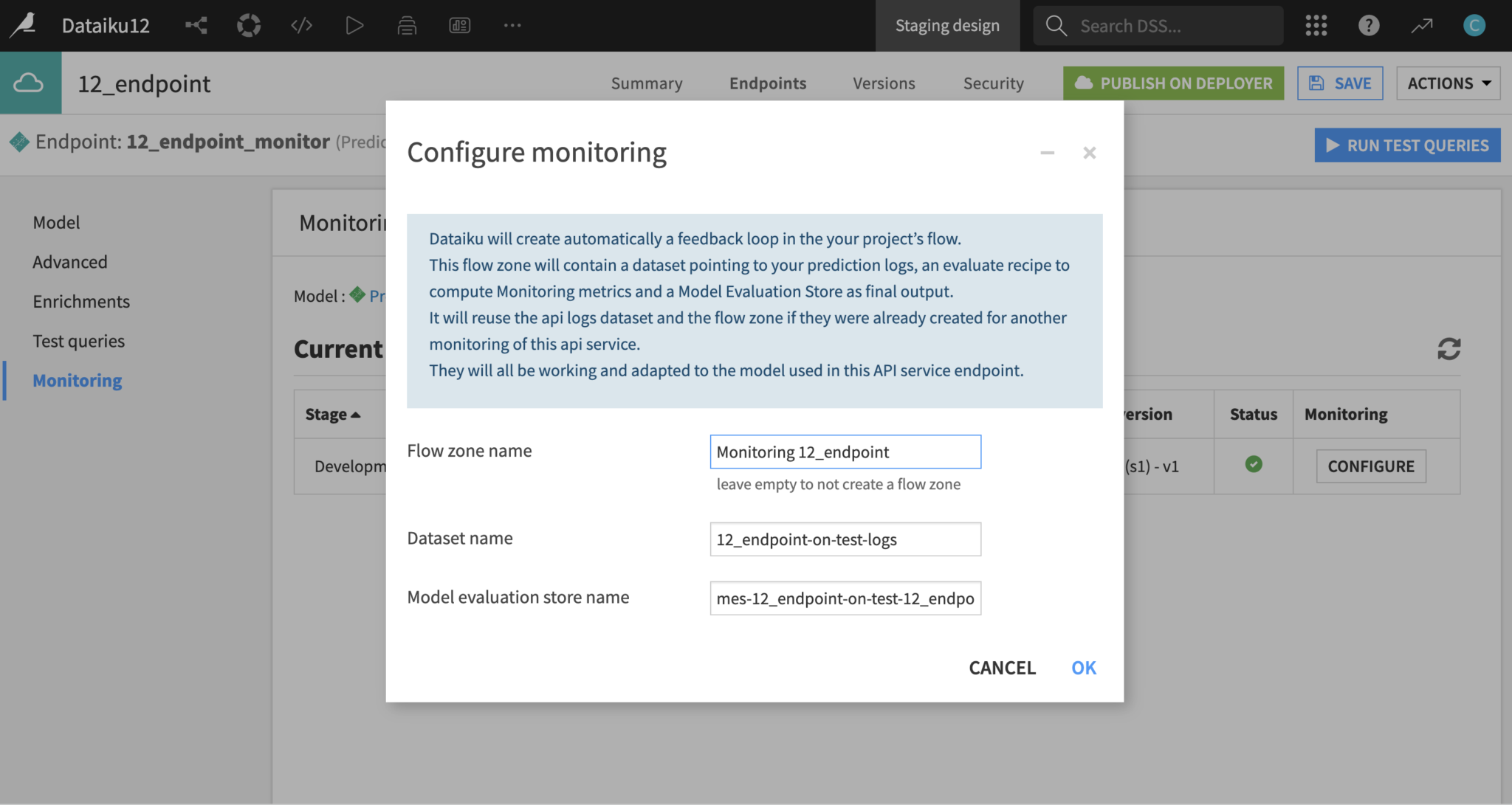Click the Dataiku bird logo
The width and height of the screenshot is (1512, 805).
24,25
